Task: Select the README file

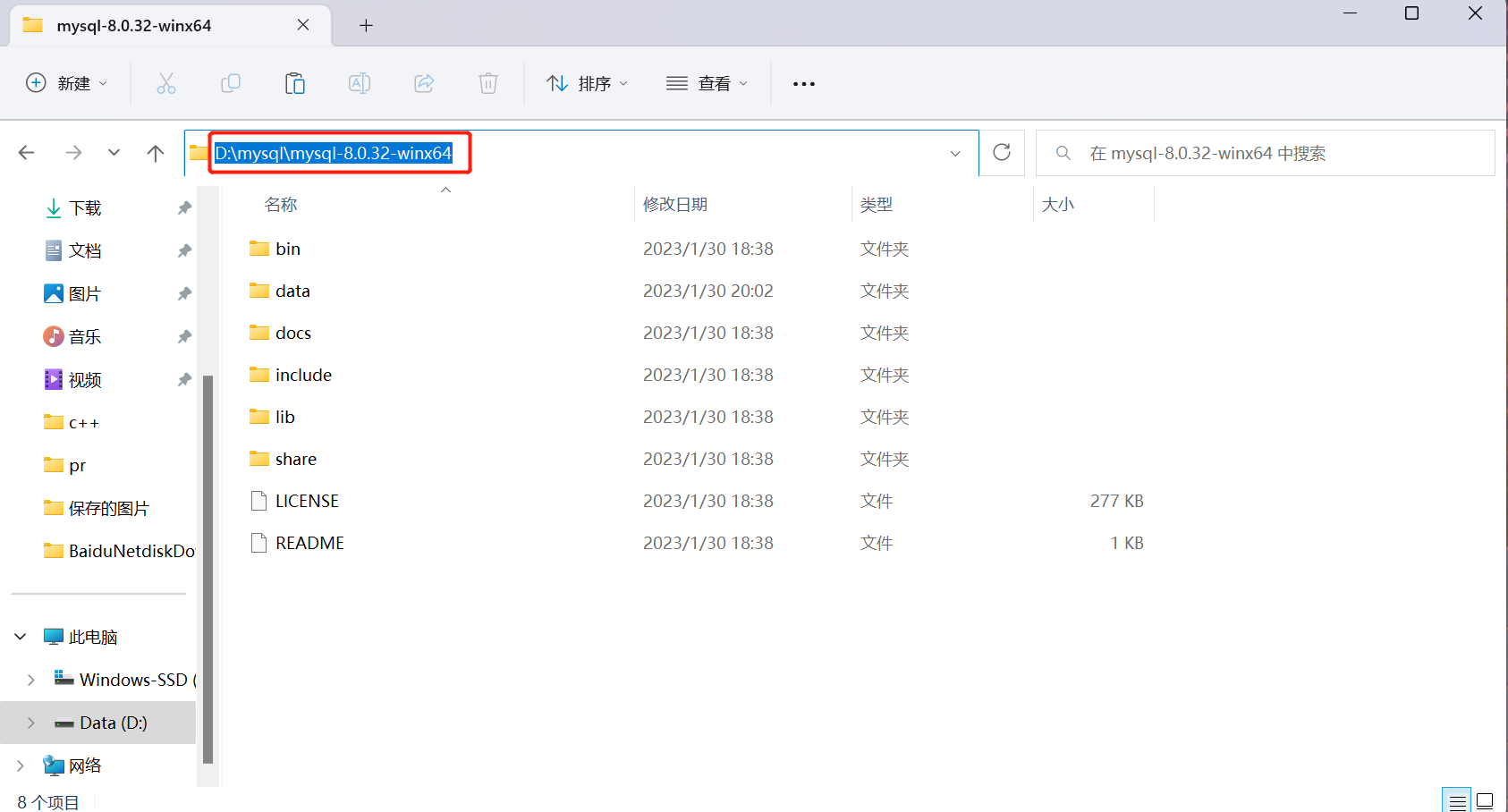Action: point(309,543)
